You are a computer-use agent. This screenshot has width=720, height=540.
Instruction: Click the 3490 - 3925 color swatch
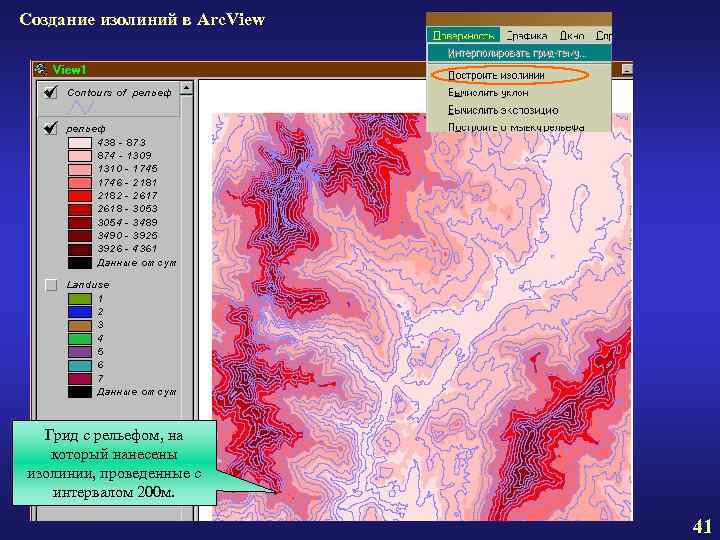(x=80, y=236)
